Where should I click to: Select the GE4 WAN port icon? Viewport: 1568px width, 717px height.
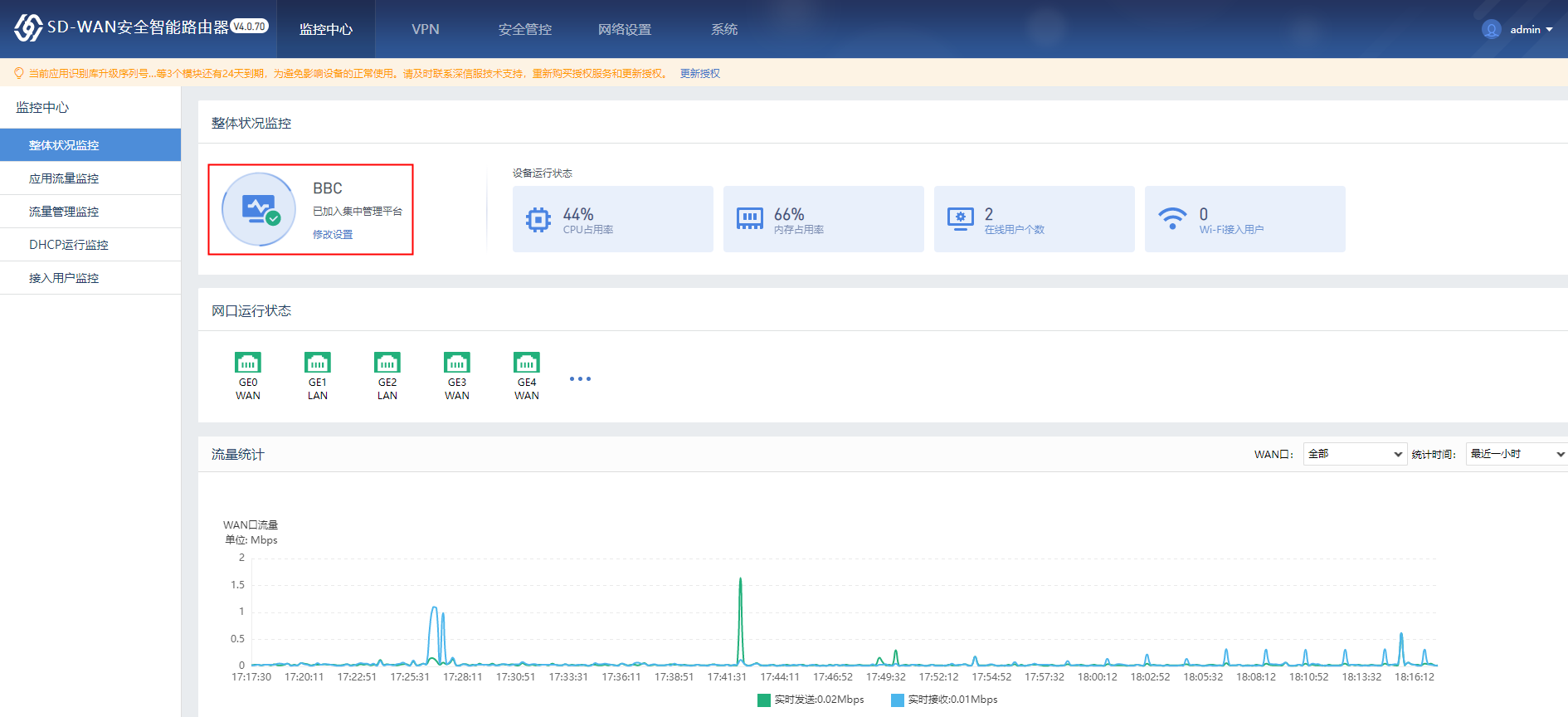pyautogui.click(x=527, y=363)
